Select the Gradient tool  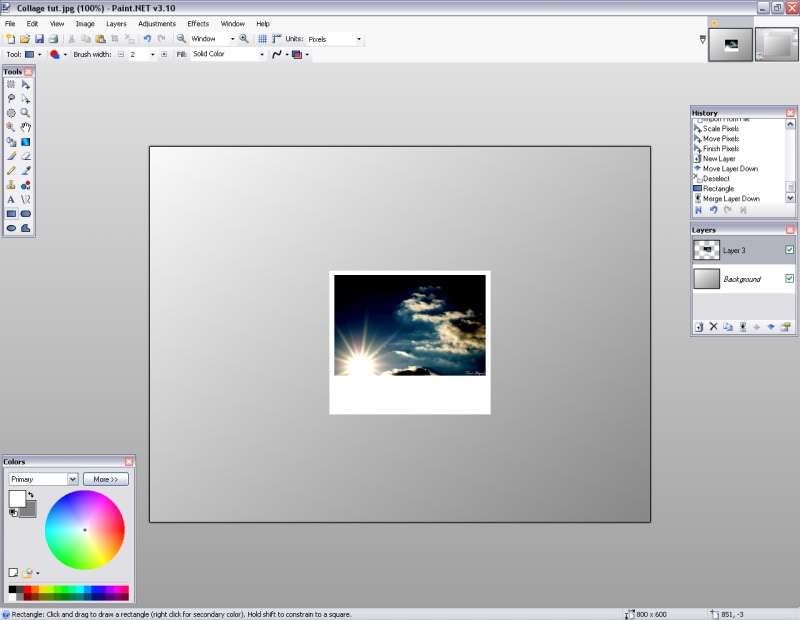click(x=26, y=142)
